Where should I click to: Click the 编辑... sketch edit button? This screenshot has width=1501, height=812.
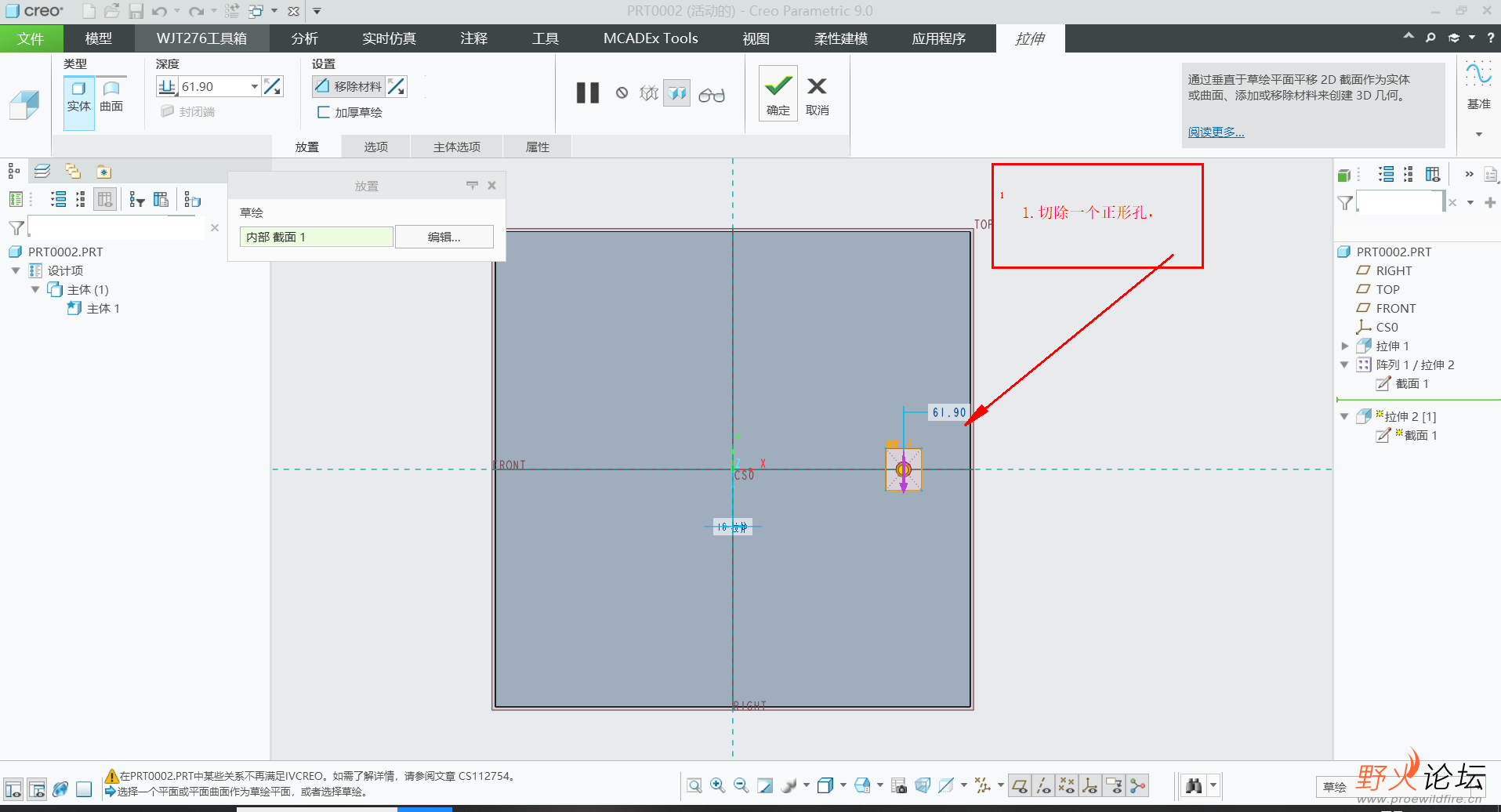click(444, 237)
